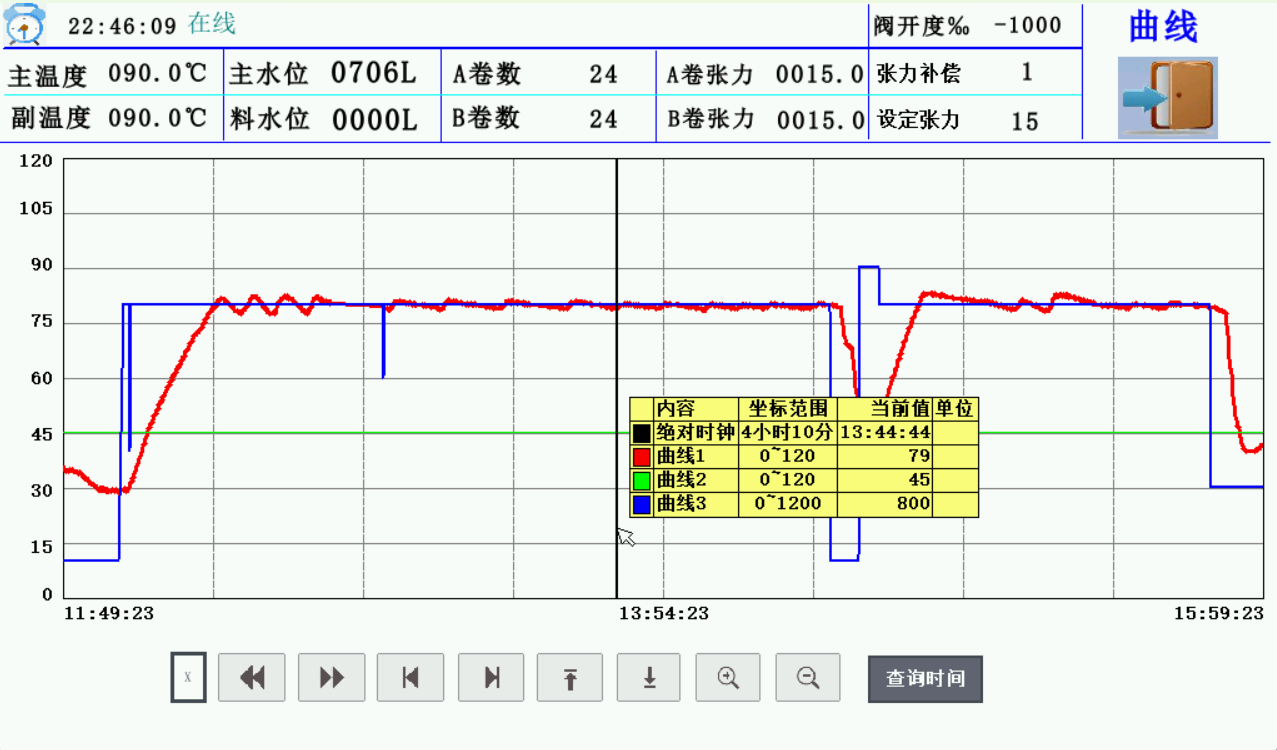Click the 设定张力 value 15
Viewport: 1277px width, 750px height.
(x=1025, y=122)
